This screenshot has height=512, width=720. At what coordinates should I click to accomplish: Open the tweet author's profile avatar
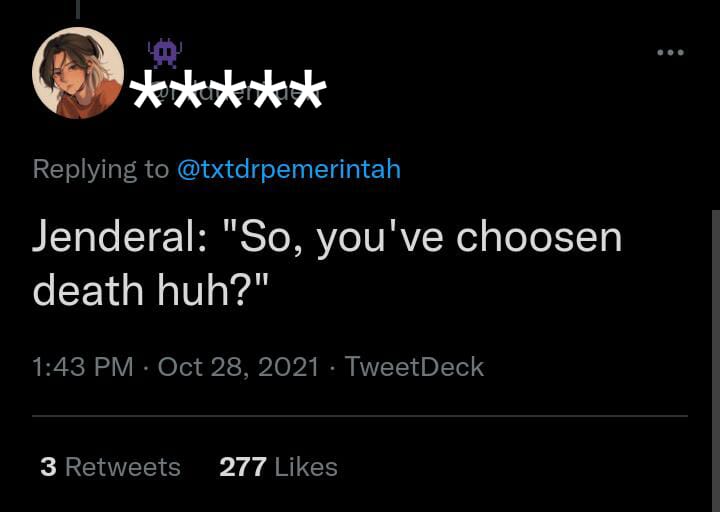pyautogui.click(x=78, y=73)
